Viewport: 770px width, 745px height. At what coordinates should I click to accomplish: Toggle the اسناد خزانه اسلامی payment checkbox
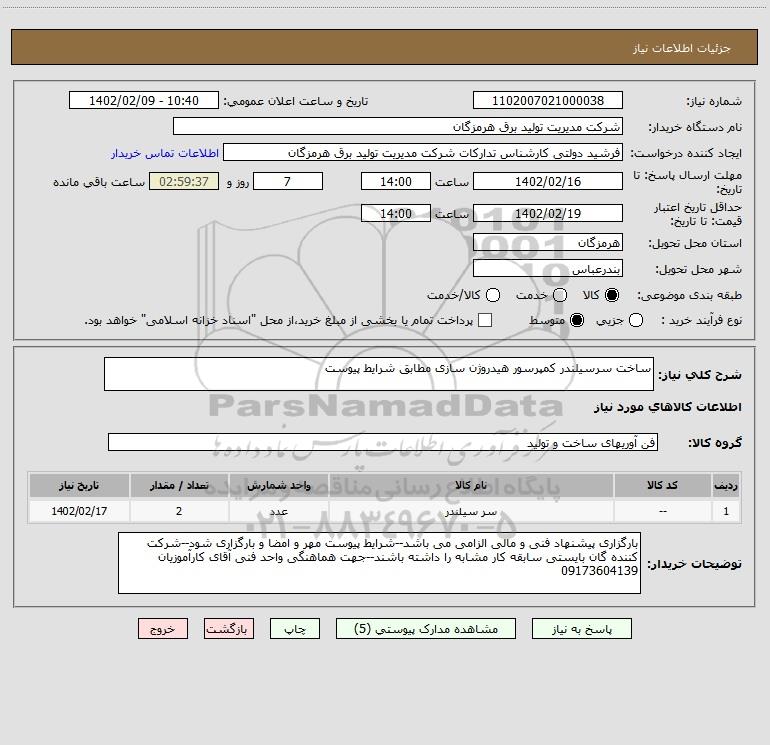[485, 320]
